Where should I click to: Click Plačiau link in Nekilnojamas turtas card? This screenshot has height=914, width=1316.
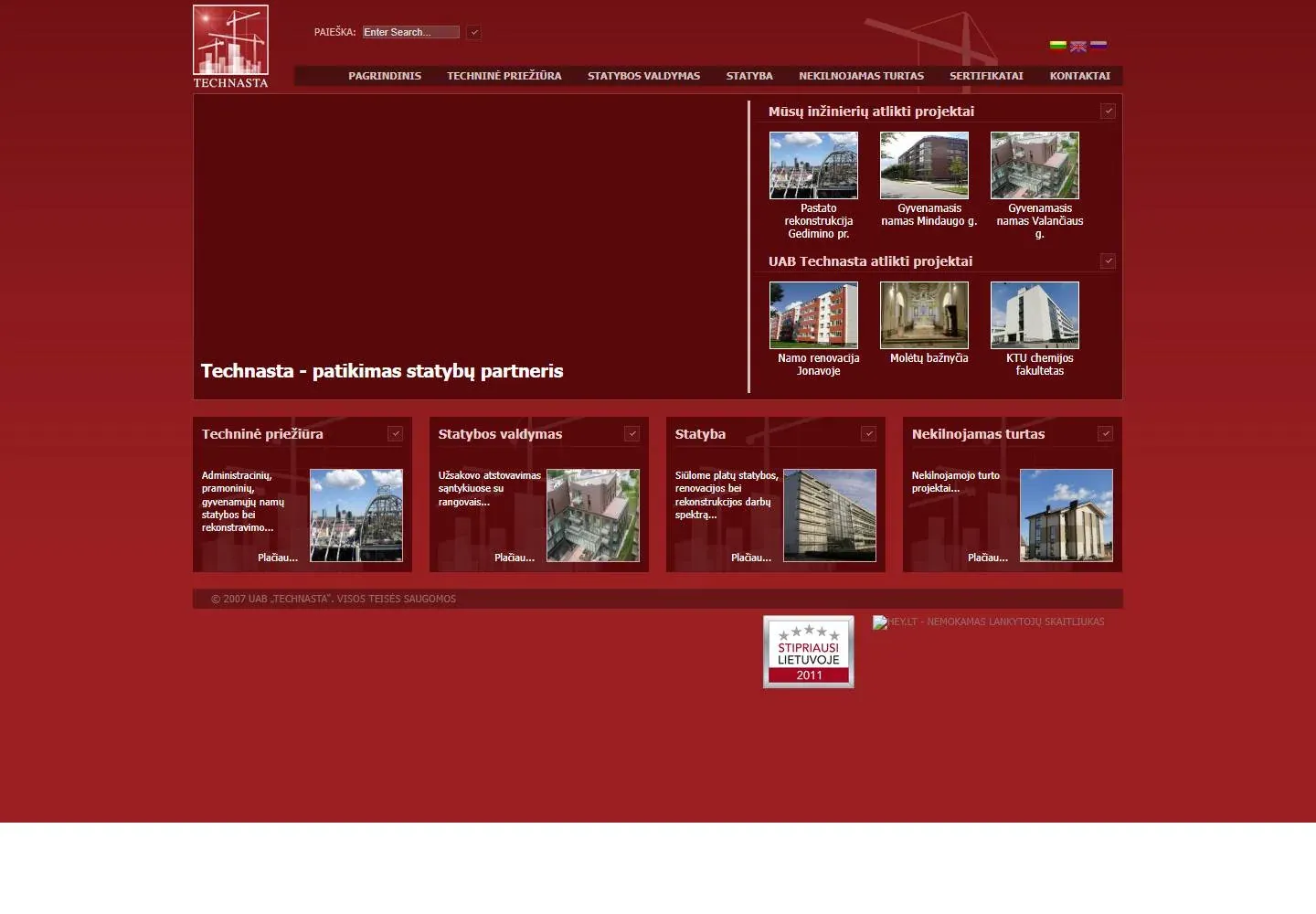click(x=988, y=558)
